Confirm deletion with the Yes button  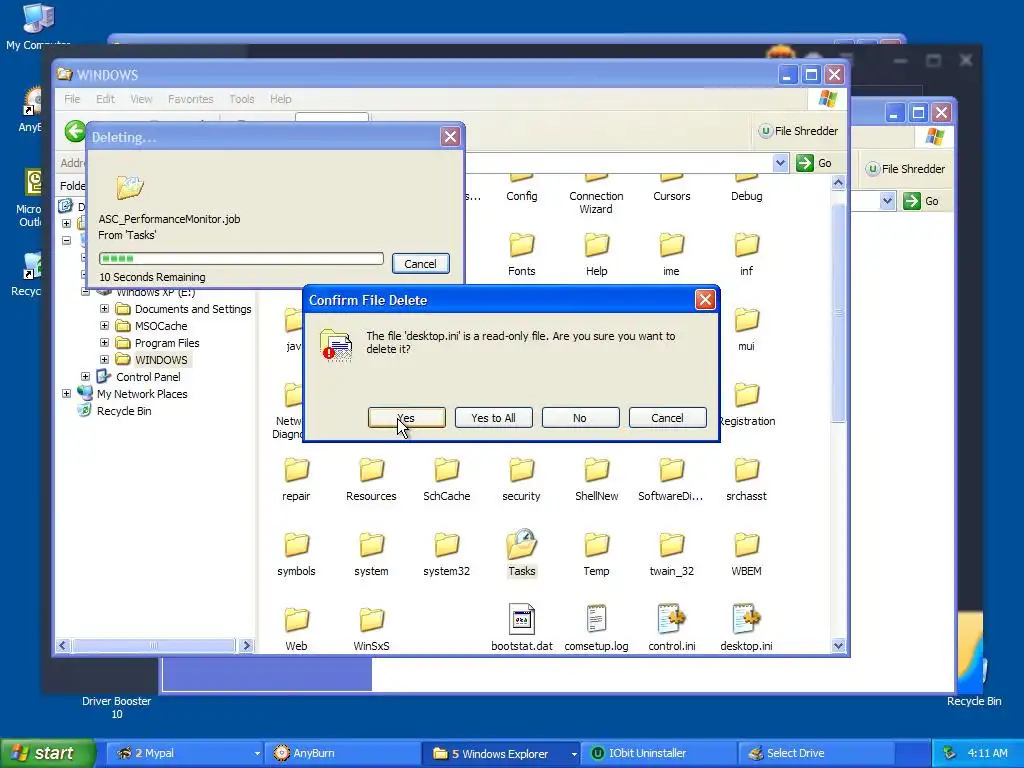406,418
